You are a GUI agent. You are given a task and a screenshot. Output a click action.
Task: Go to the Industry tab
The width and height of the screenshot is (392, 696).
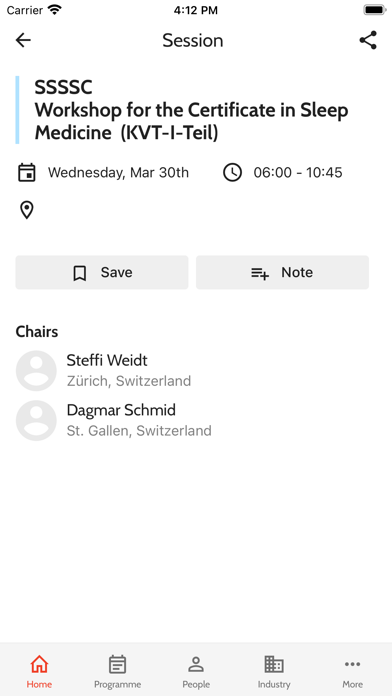274,671
